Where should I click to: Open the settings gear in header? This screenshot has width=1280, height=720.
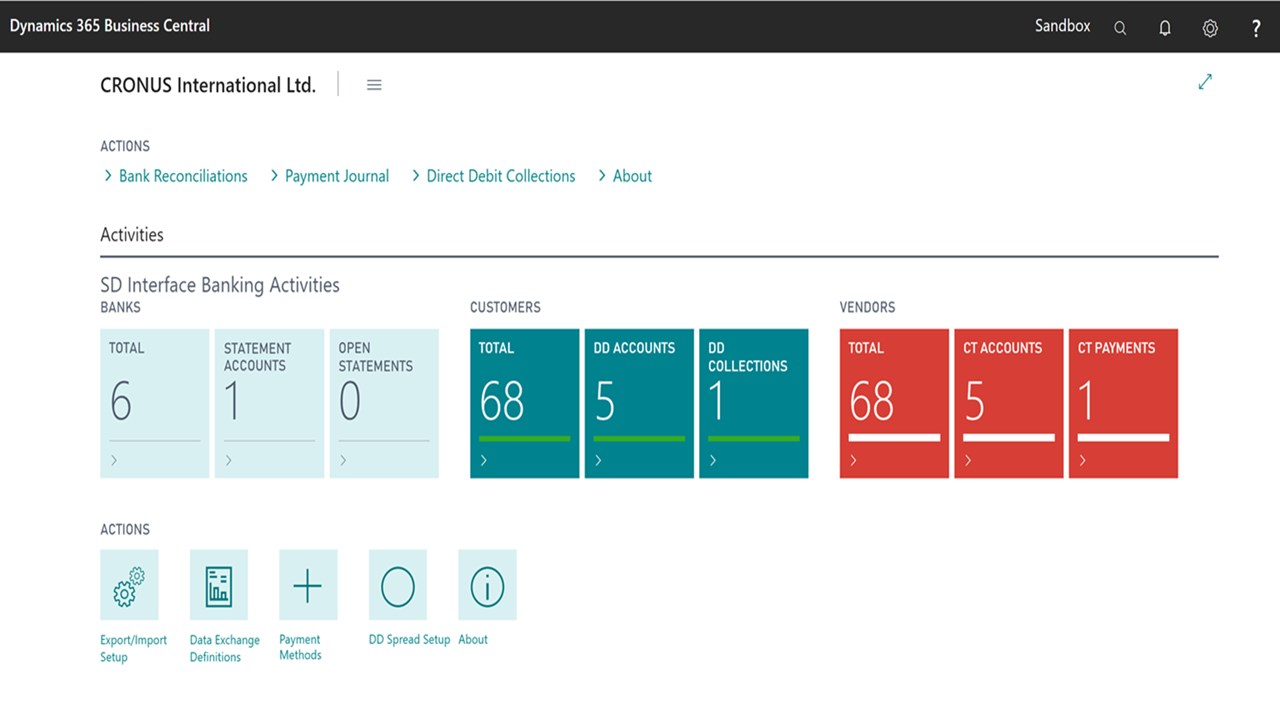[x=1210, y=28]
